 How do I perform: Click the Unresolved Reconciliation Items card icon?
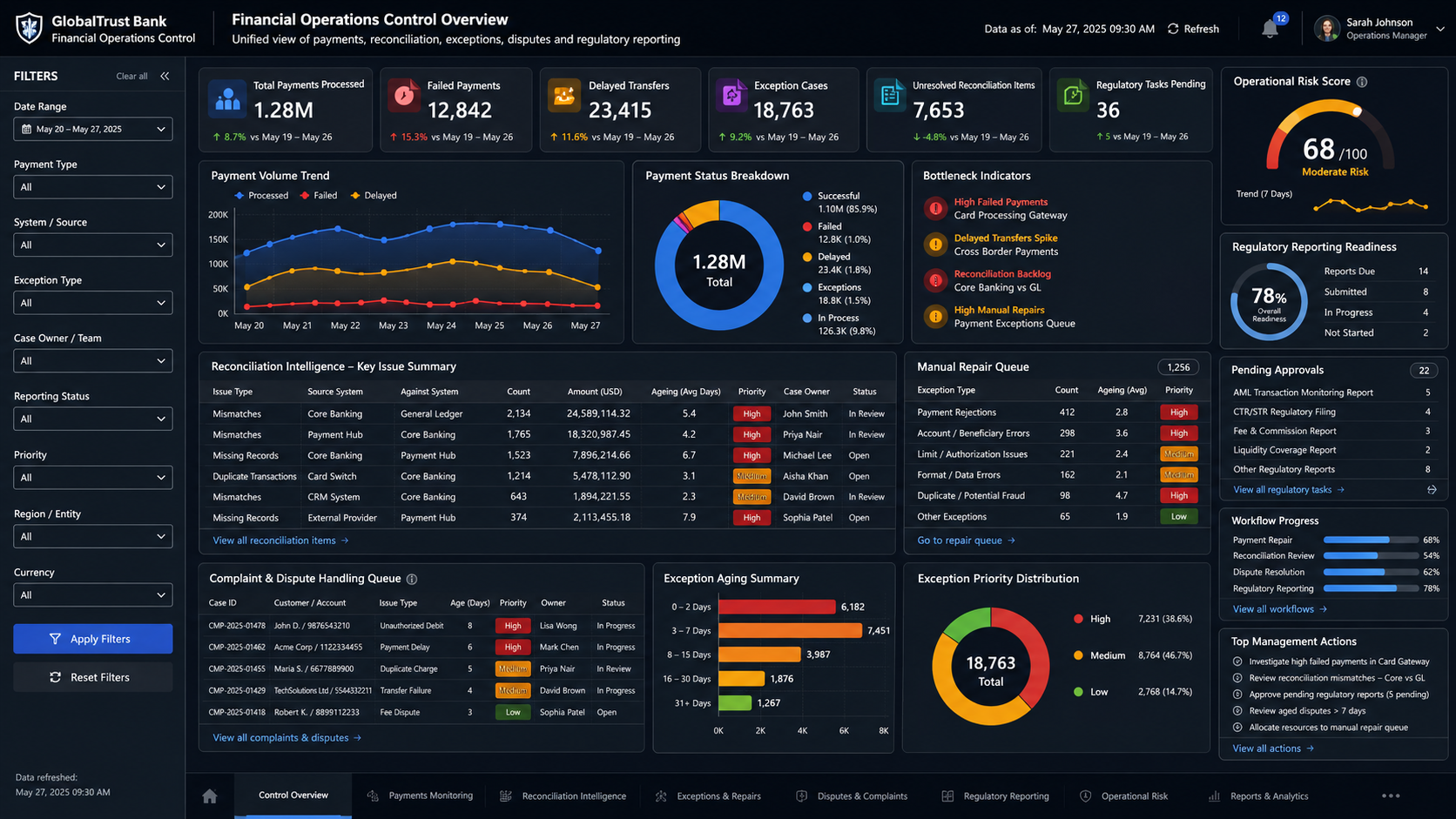pyautogui.click(x=890, y=95)
